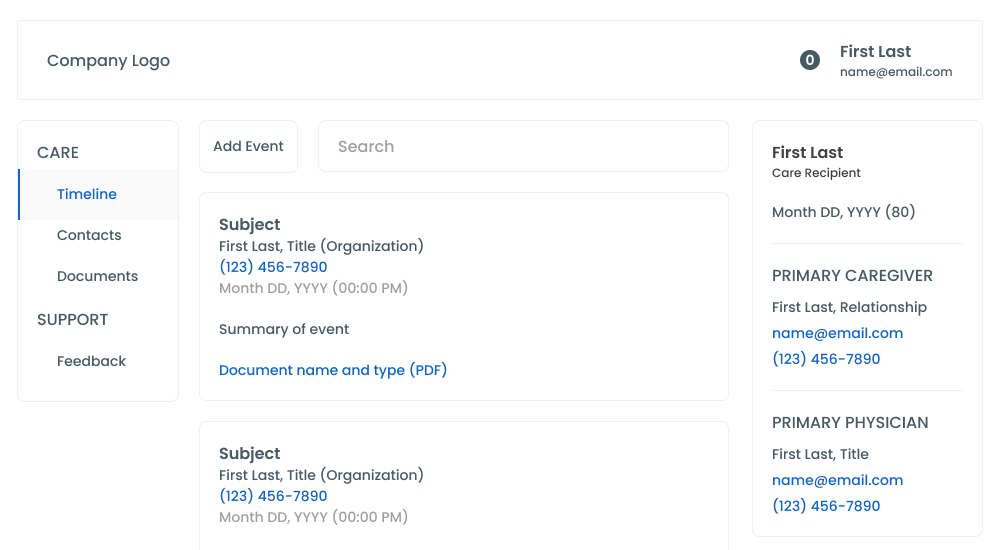Focus the Search input field
1000x550 pixels.
click(523, 146)
